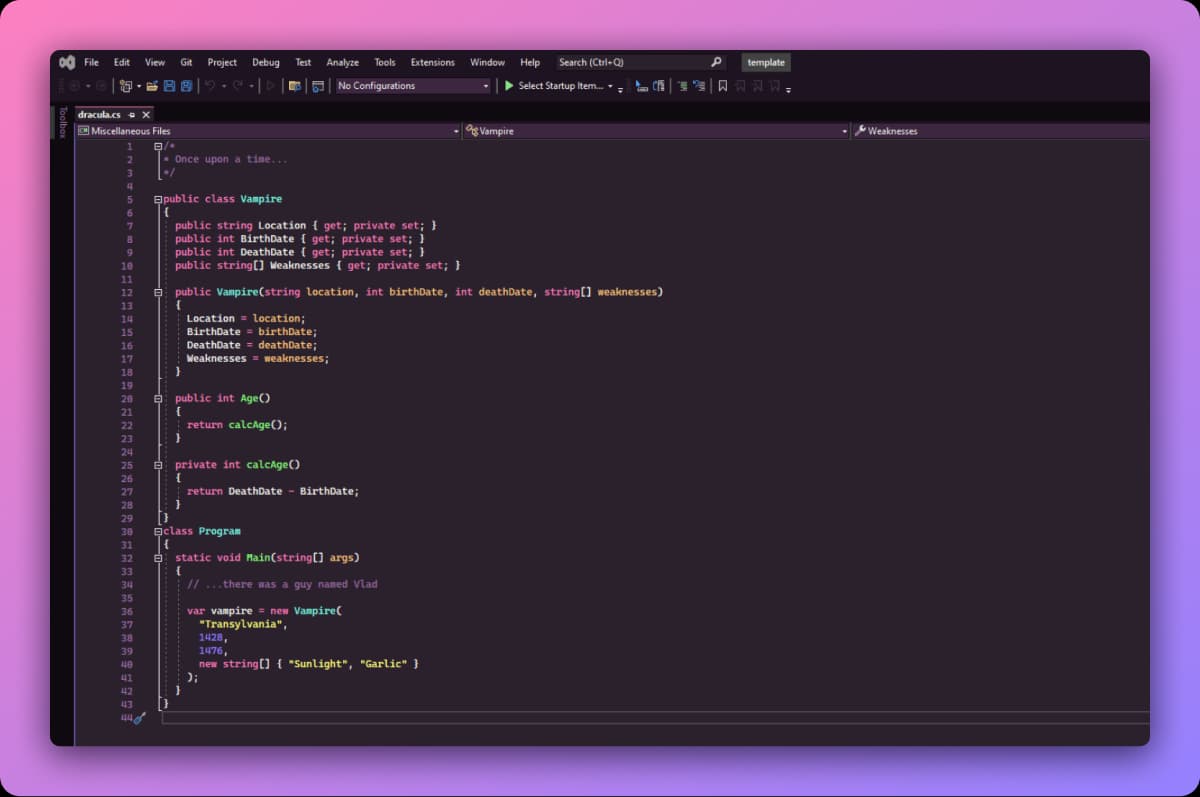Collapse the calcAge method body
The width and height of the screenshot is (1200, 797).
click(157, 464)
